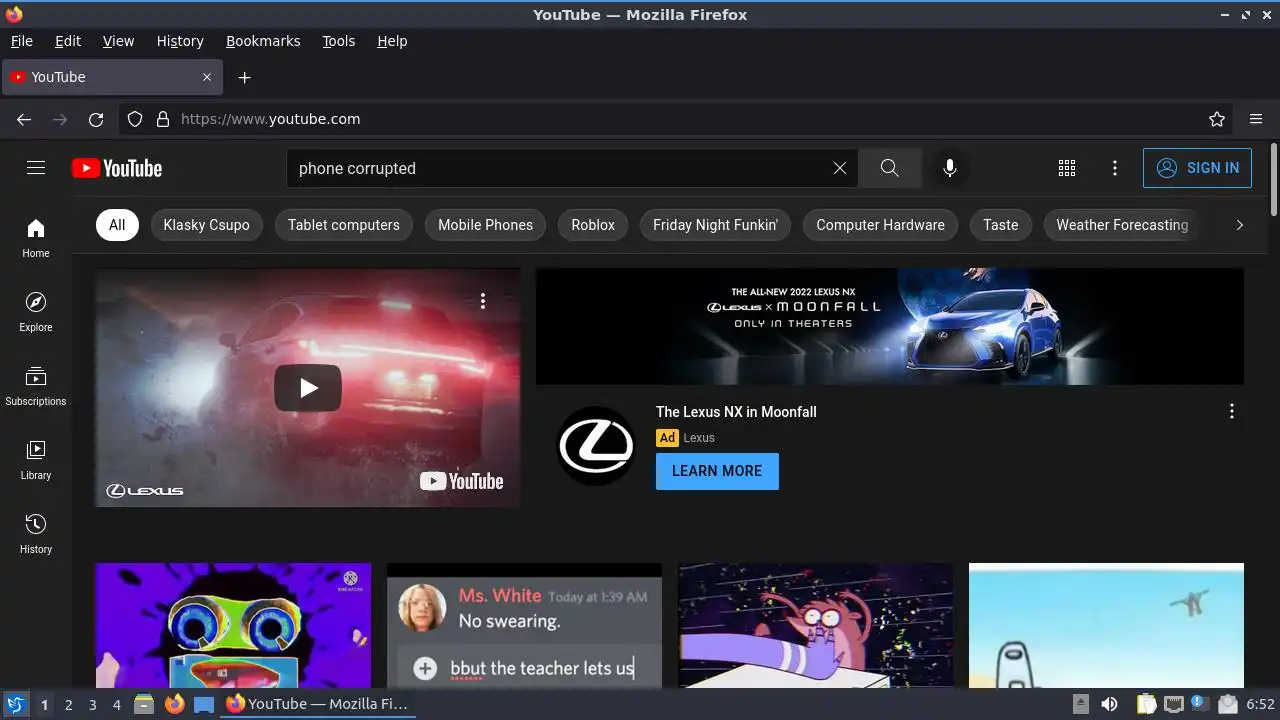
Task: Click the search magnifier button
Action: (890, 168)
